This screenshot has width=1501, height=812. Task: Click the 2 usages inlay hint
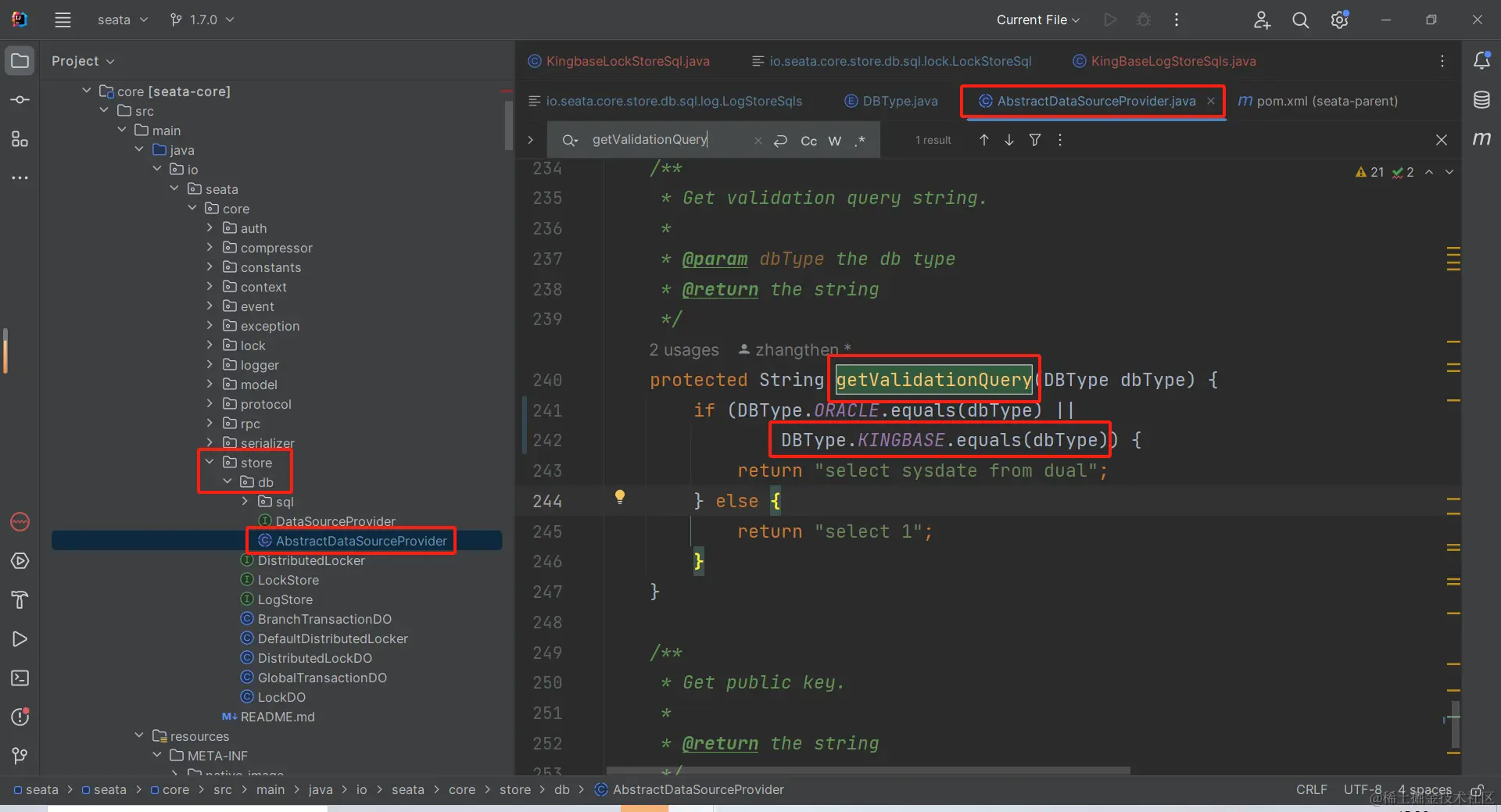(x=684, y=350)
